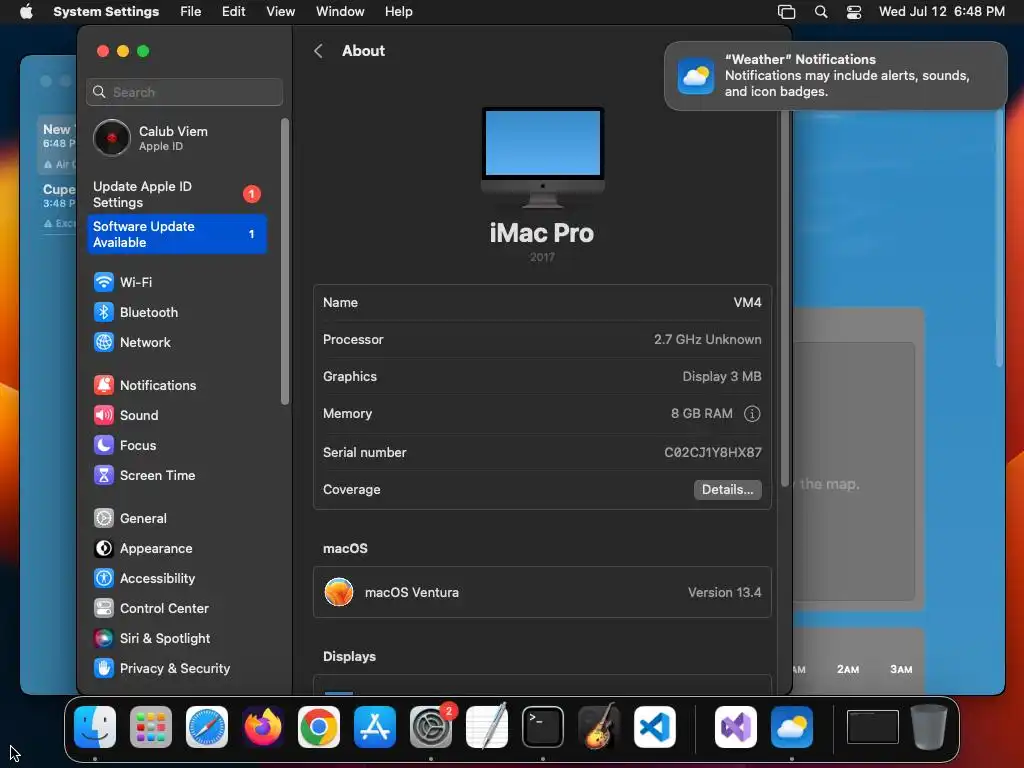Viewport: 1024px width, 768px height.
Task: Open Appearance settings in sidebar
Action: click(x=176, y=549)
